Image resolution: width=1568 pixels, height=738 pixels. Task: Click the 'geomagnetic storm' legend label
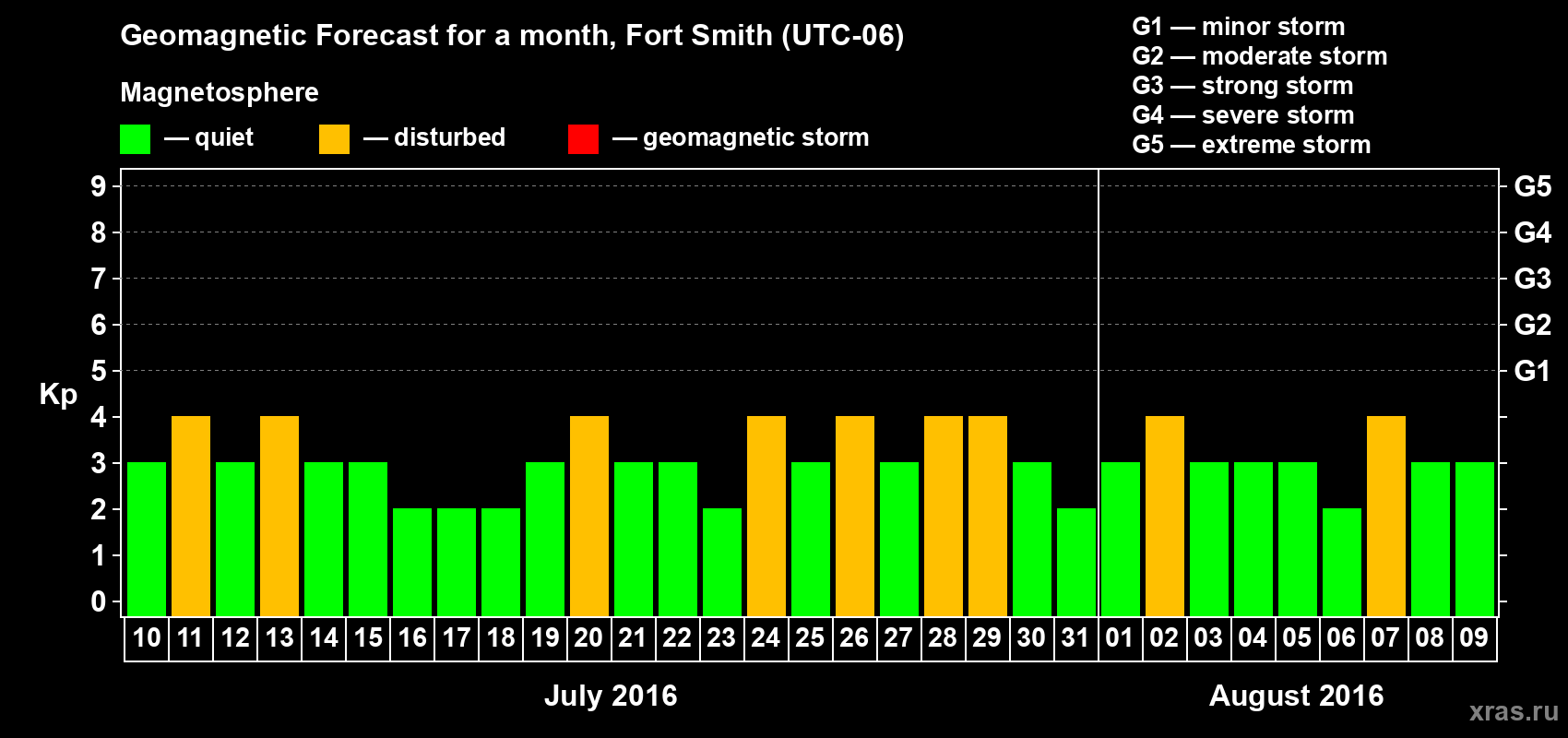pos(756,137)
